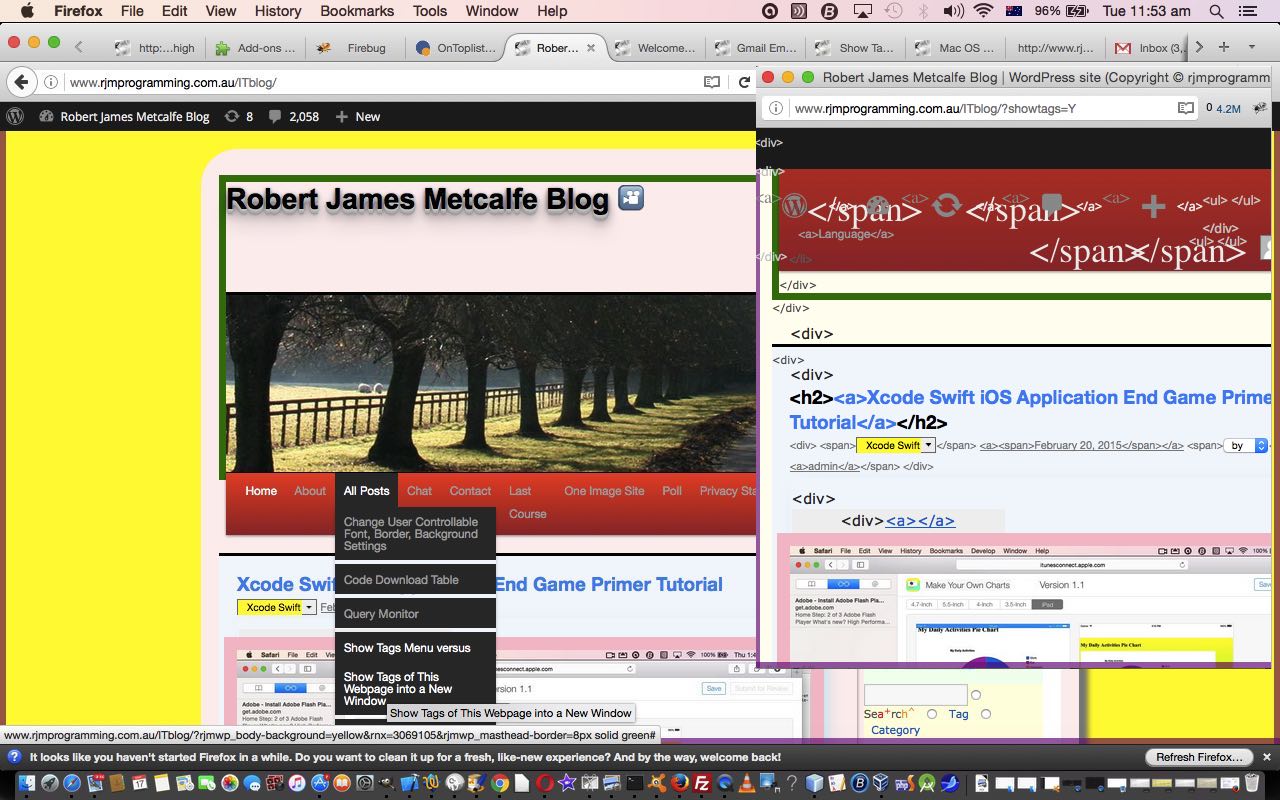1280x800 pixels.
Task: Click the search text box in sidebar
Action: (915, 695)
